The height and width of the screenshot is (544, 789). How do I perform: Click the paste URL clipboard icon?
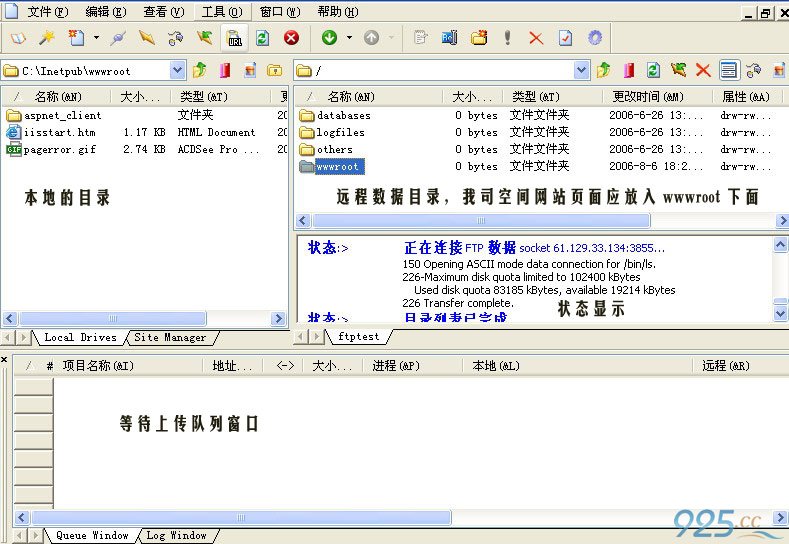(x=234, y=38)
